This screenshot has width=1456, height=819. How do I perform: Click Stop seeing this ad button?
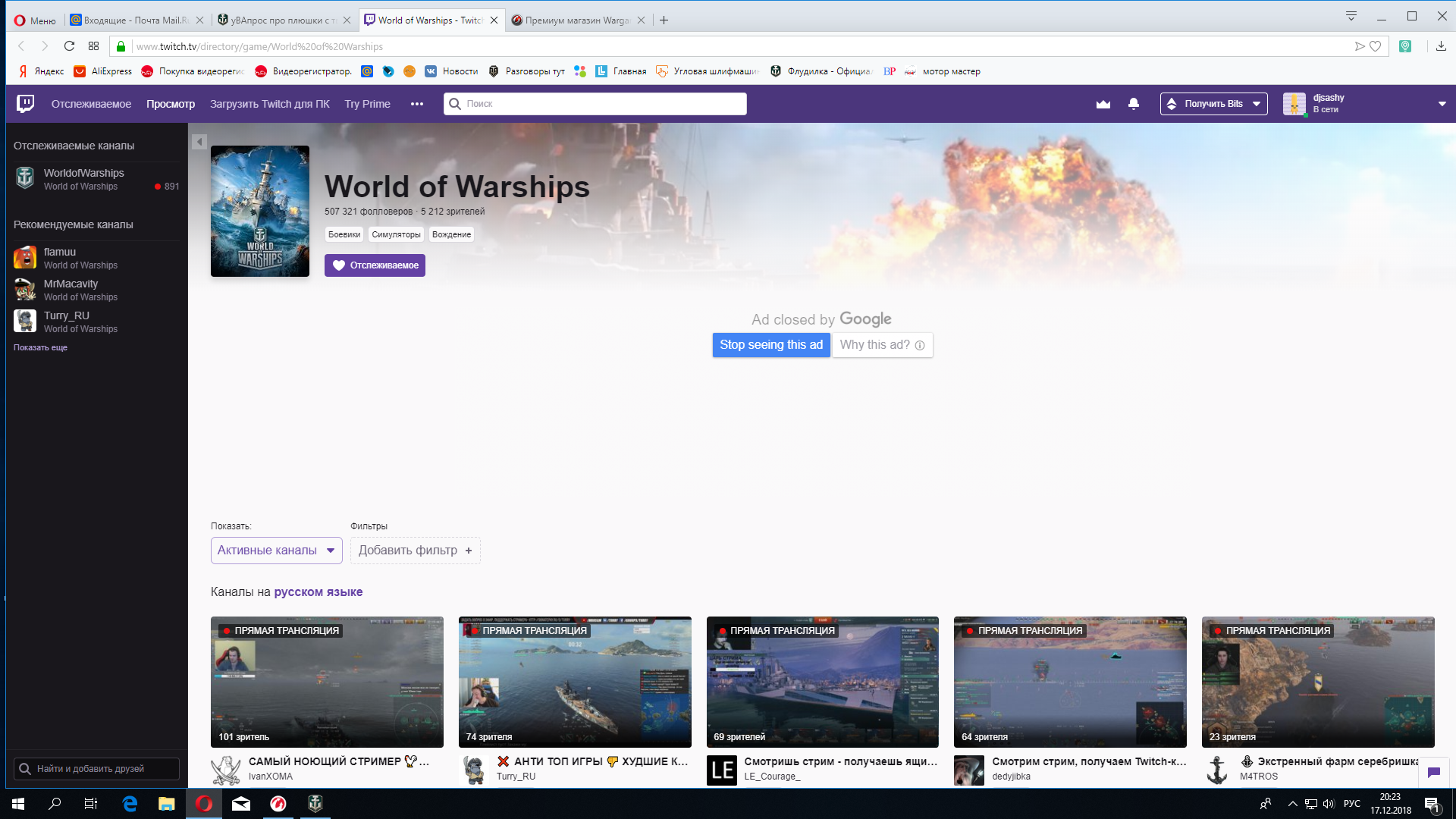click(771, 345)
